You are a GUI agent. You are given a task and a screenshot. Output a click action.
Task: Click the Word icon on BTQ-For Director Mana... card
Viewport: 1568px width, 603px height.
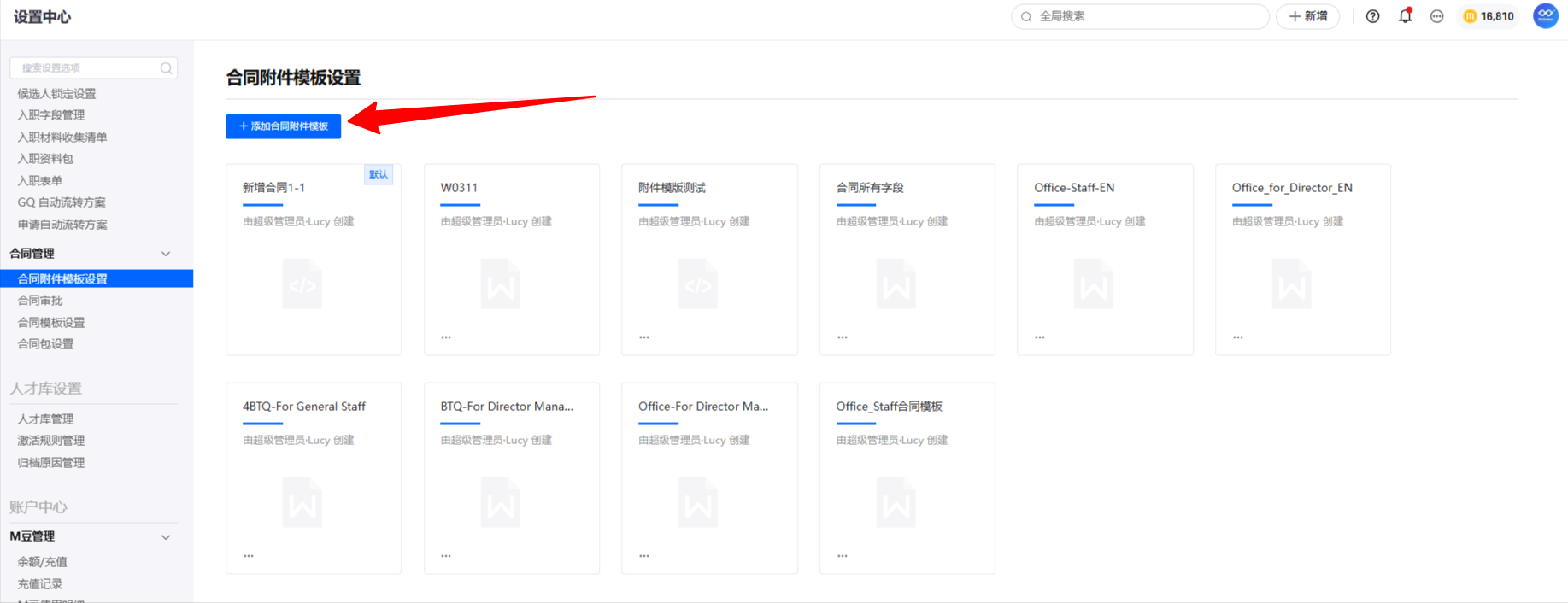click(501, 503)
